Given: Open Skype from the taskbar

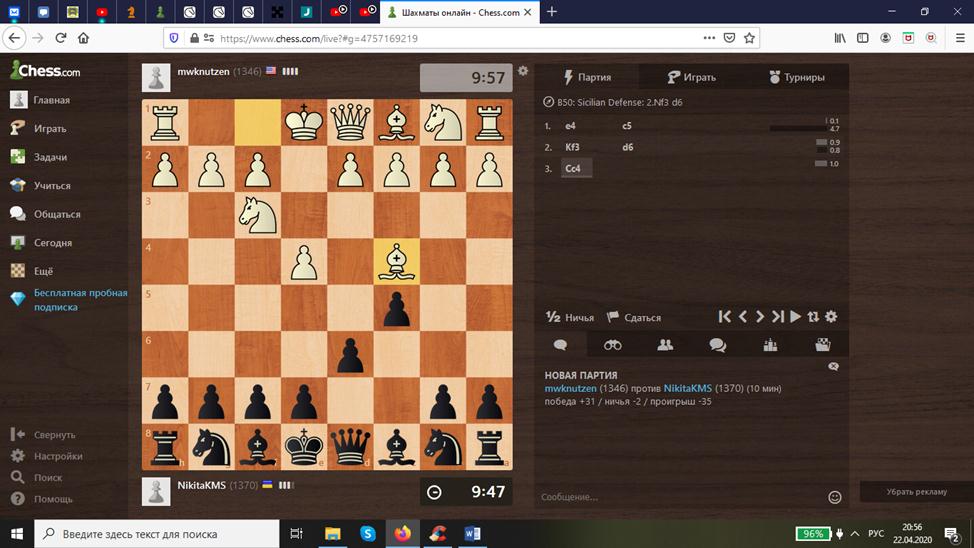Looking at the screenshot, I should tap(368, 534).
